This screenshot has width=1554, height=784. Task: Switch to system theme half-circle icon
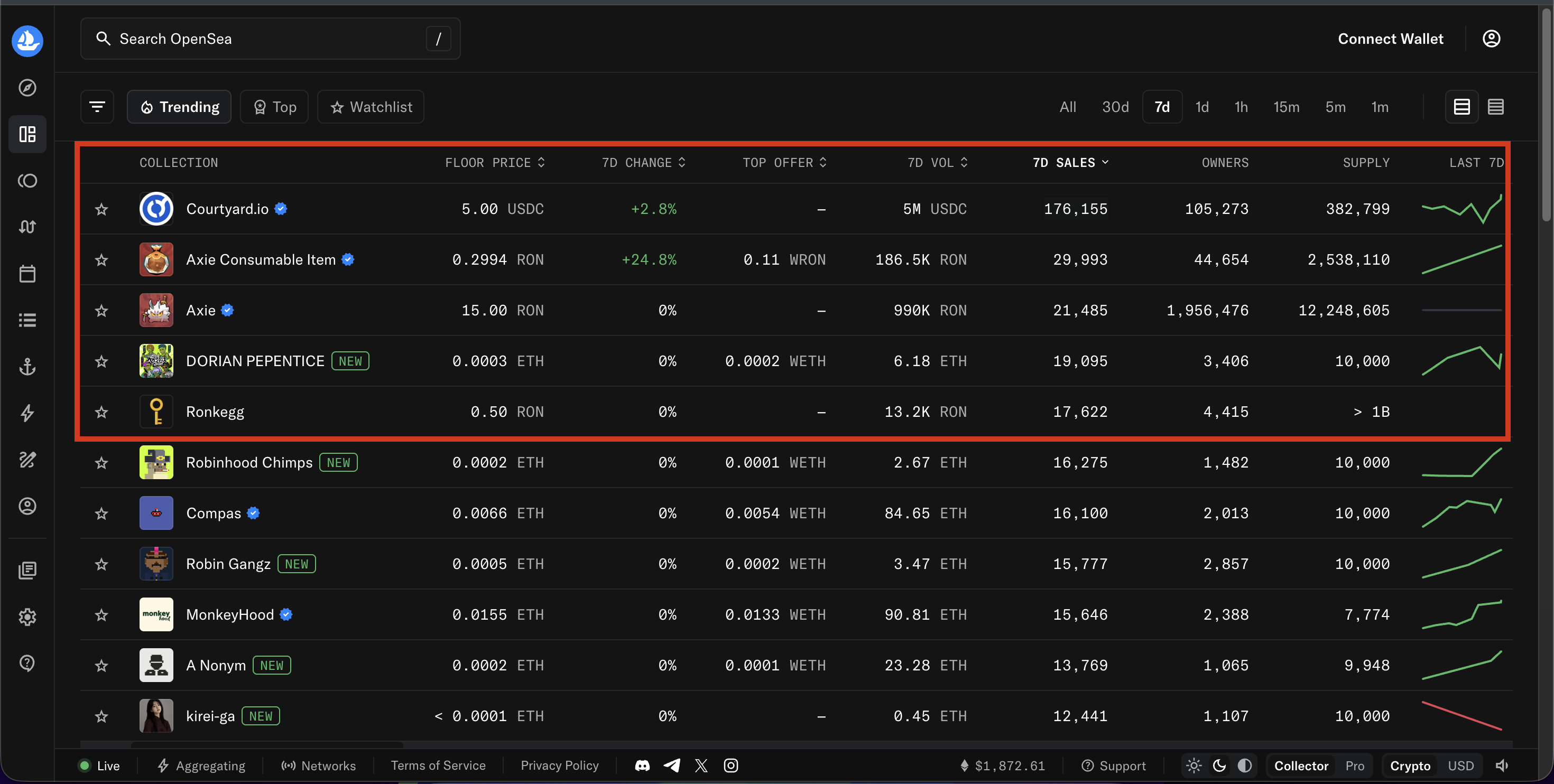point(1245,766)
